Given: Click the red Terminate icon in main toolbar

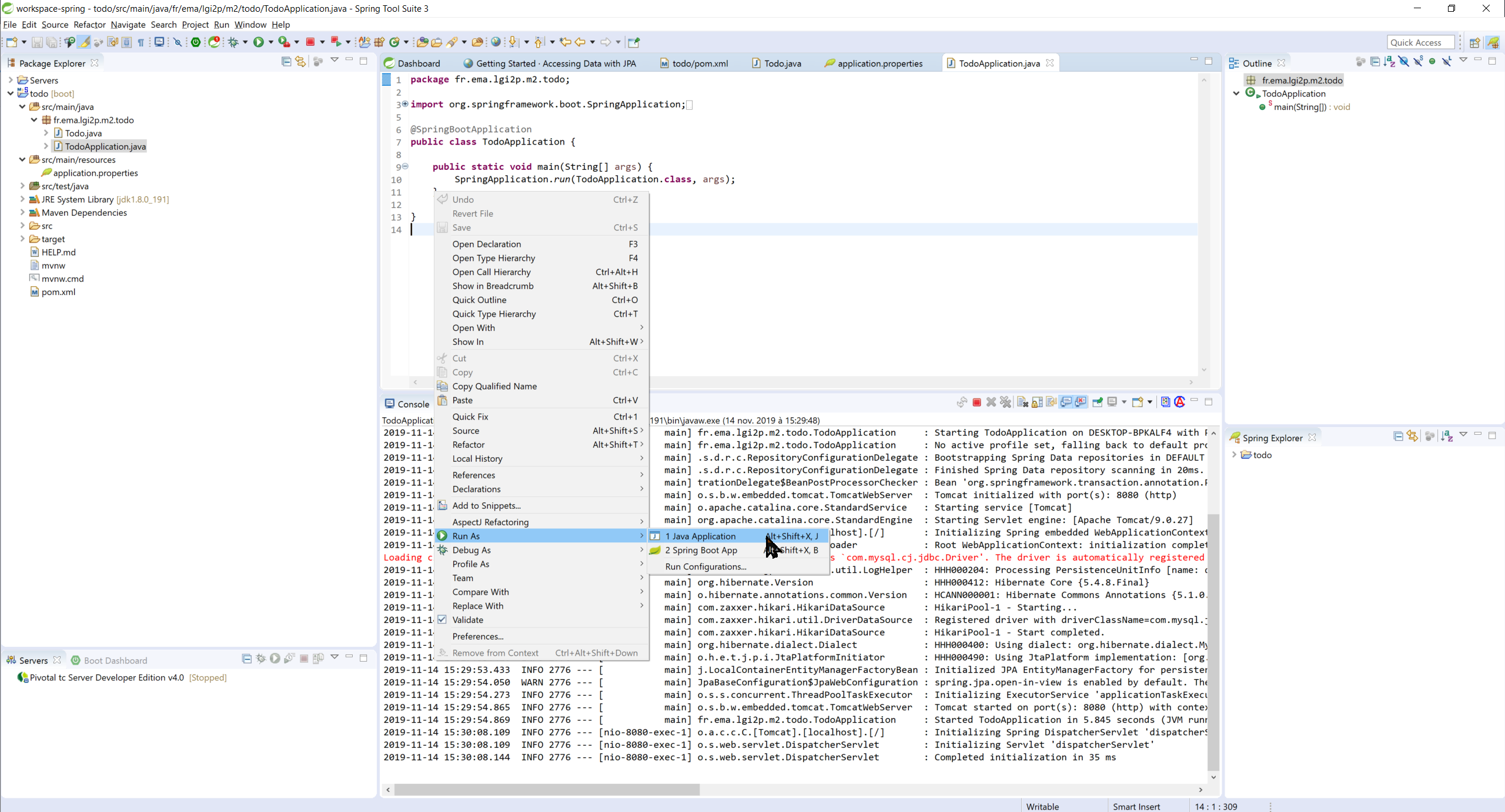Looking at the screenshot, I should [x=310, y=42].
